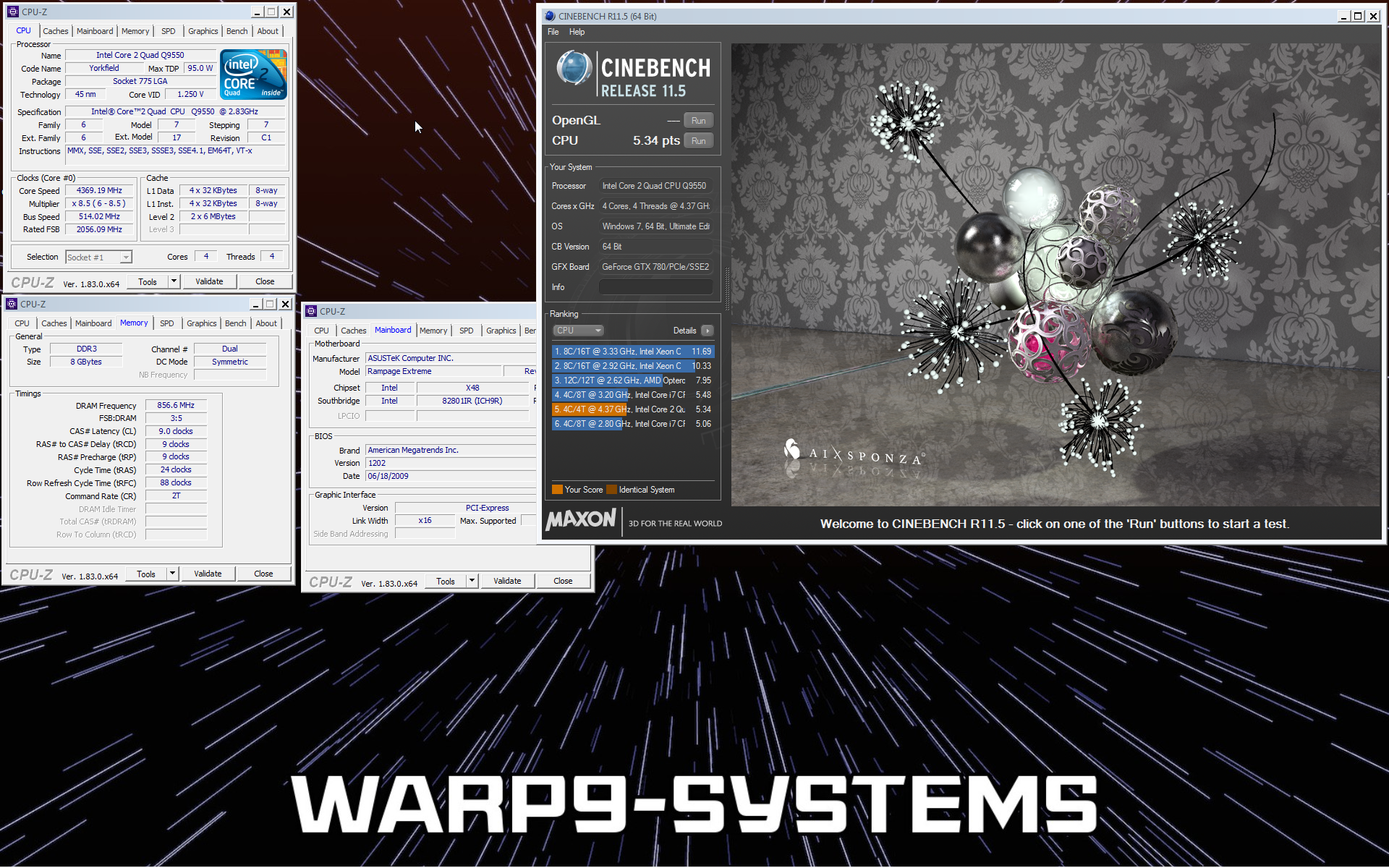Click the DRAM Frequency value 856.6 MHz
The image size is (1389, 868).
point(176,406)
